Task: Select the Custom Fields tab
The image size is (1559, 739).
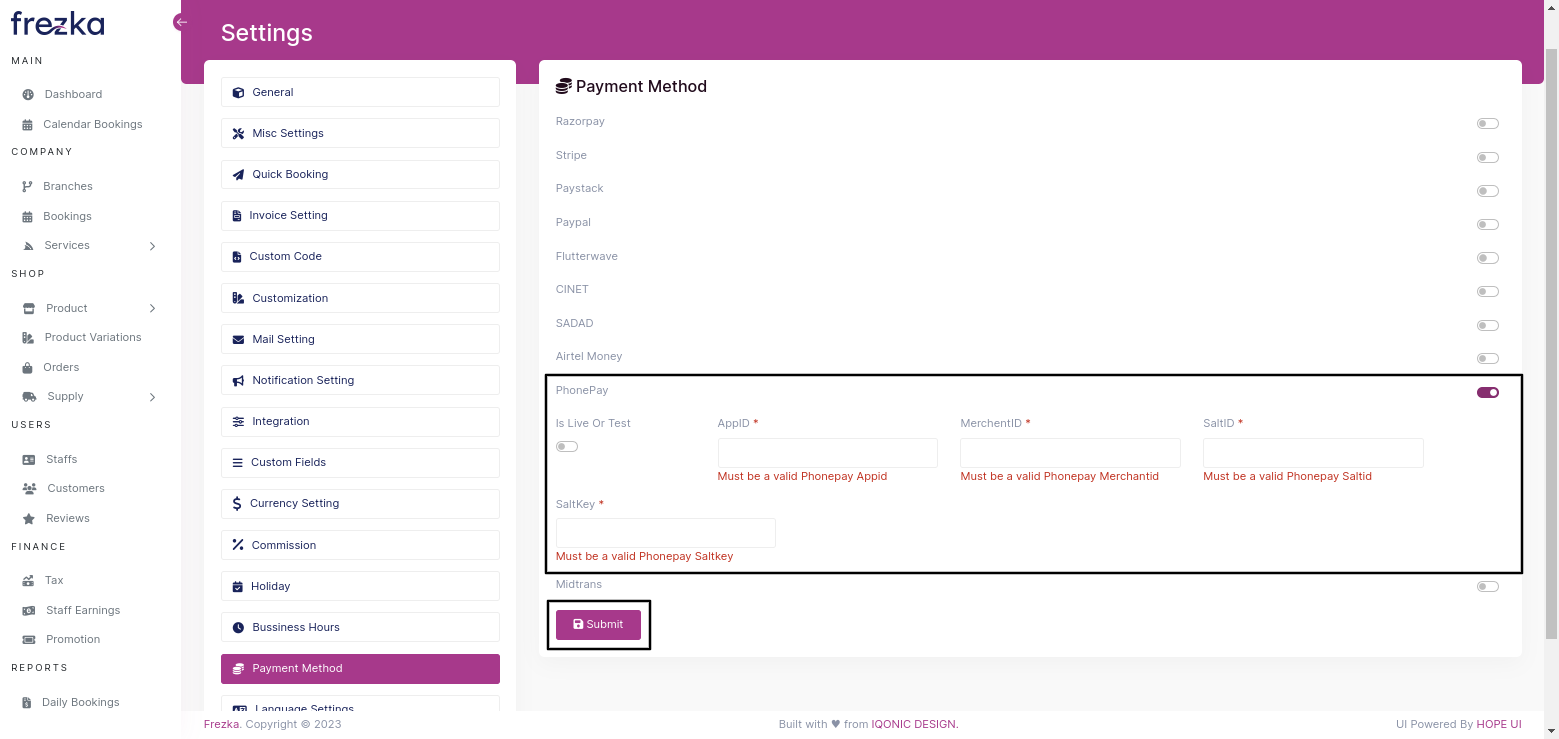Action: click(360, 463)
